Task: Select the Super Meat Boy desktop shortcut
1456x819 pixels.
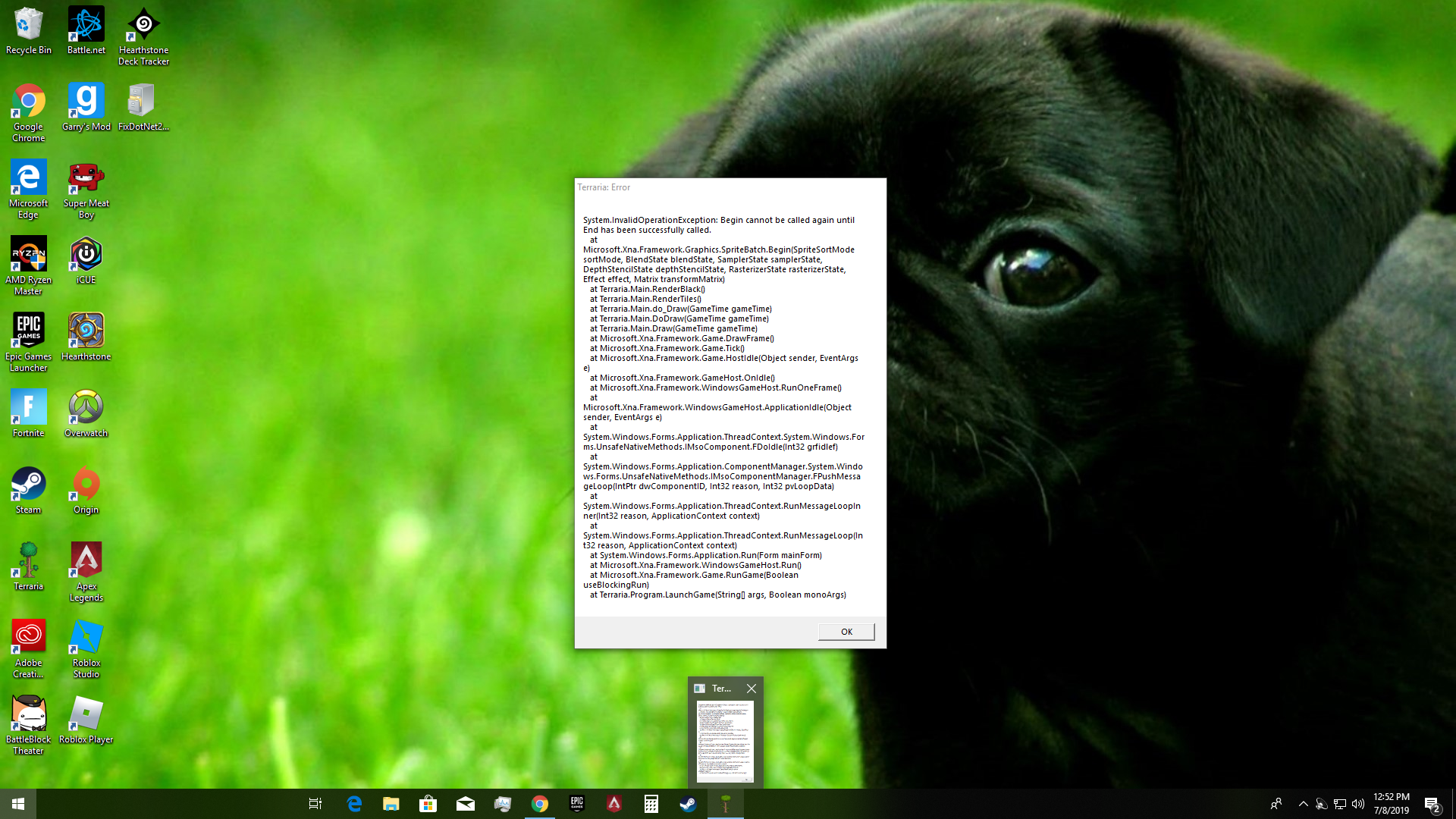Action: (x=86, y=190)
